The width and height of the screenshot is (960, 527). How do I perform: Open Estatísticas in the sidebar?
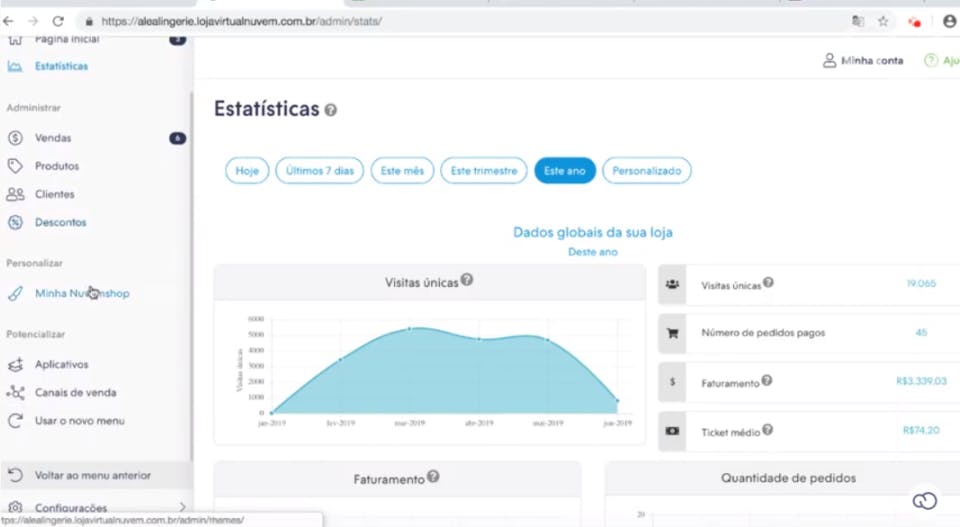pos(61,66)
